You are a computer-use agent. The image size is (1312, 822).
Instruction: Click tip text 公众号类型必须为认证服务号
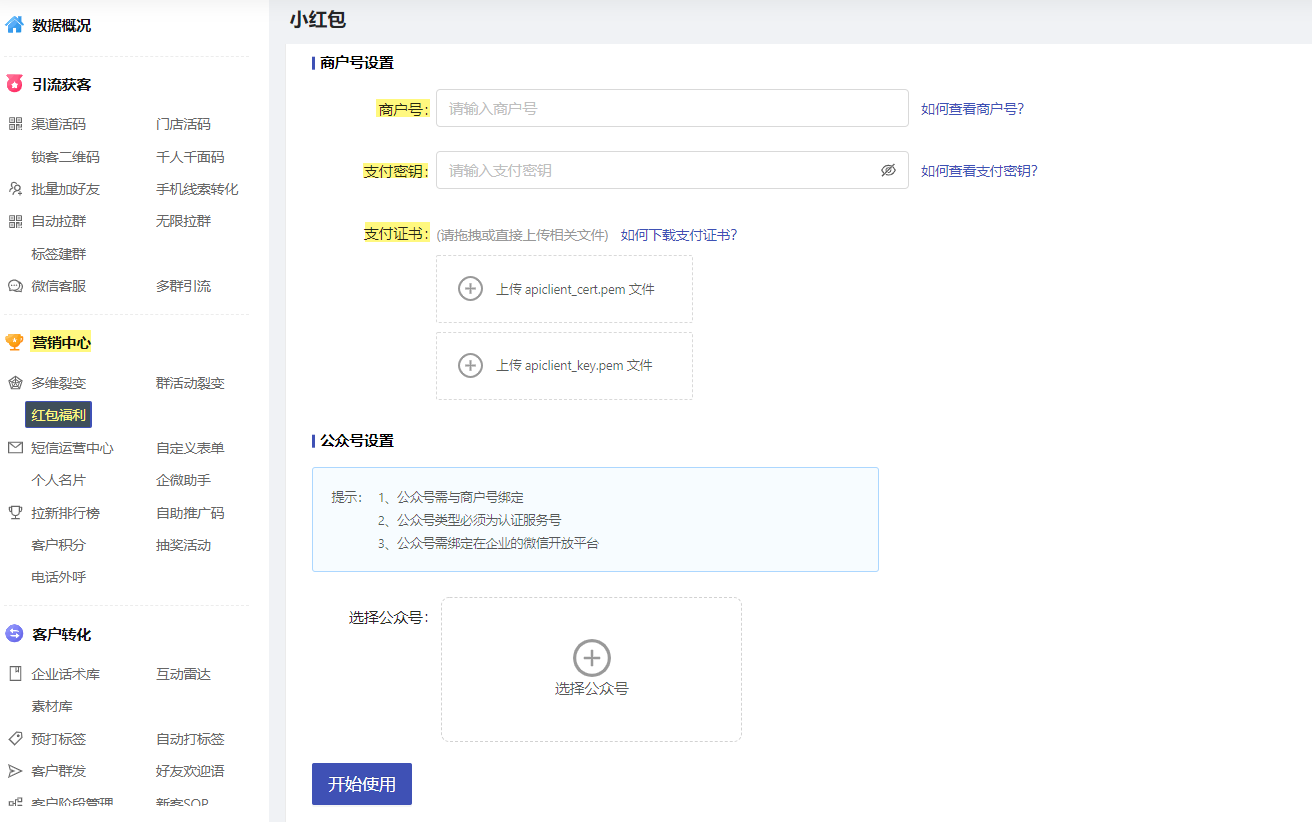tap(479, 520)
